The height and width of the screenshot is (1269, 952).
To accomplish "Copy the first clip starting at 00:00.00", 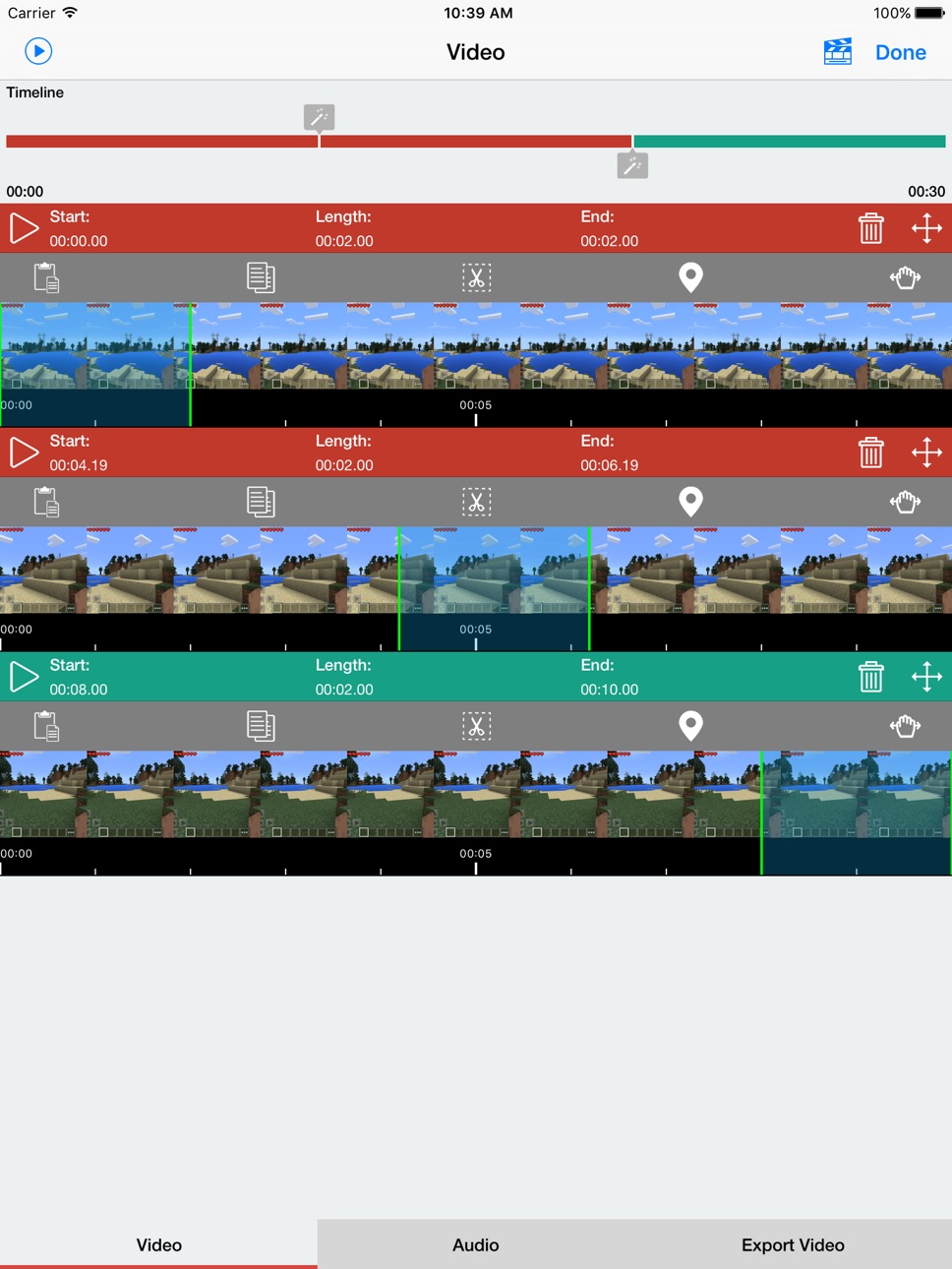I will [x=261, y=277].
